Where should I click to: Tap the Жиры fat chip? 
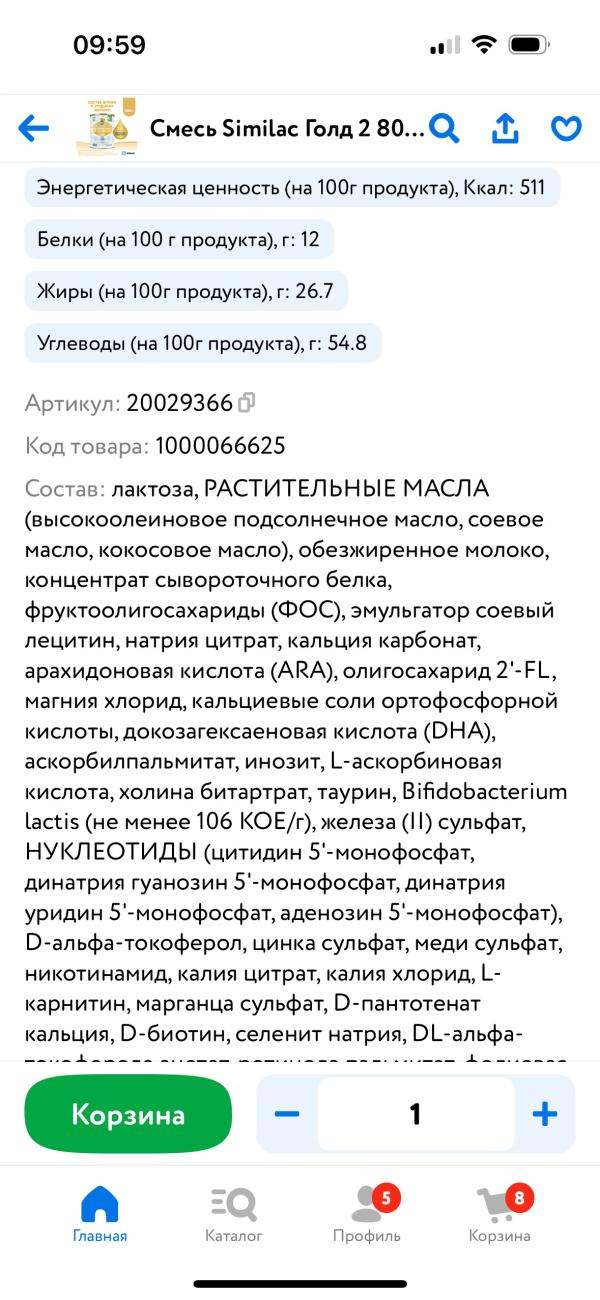pyautogui.click(x=185, y=292)
